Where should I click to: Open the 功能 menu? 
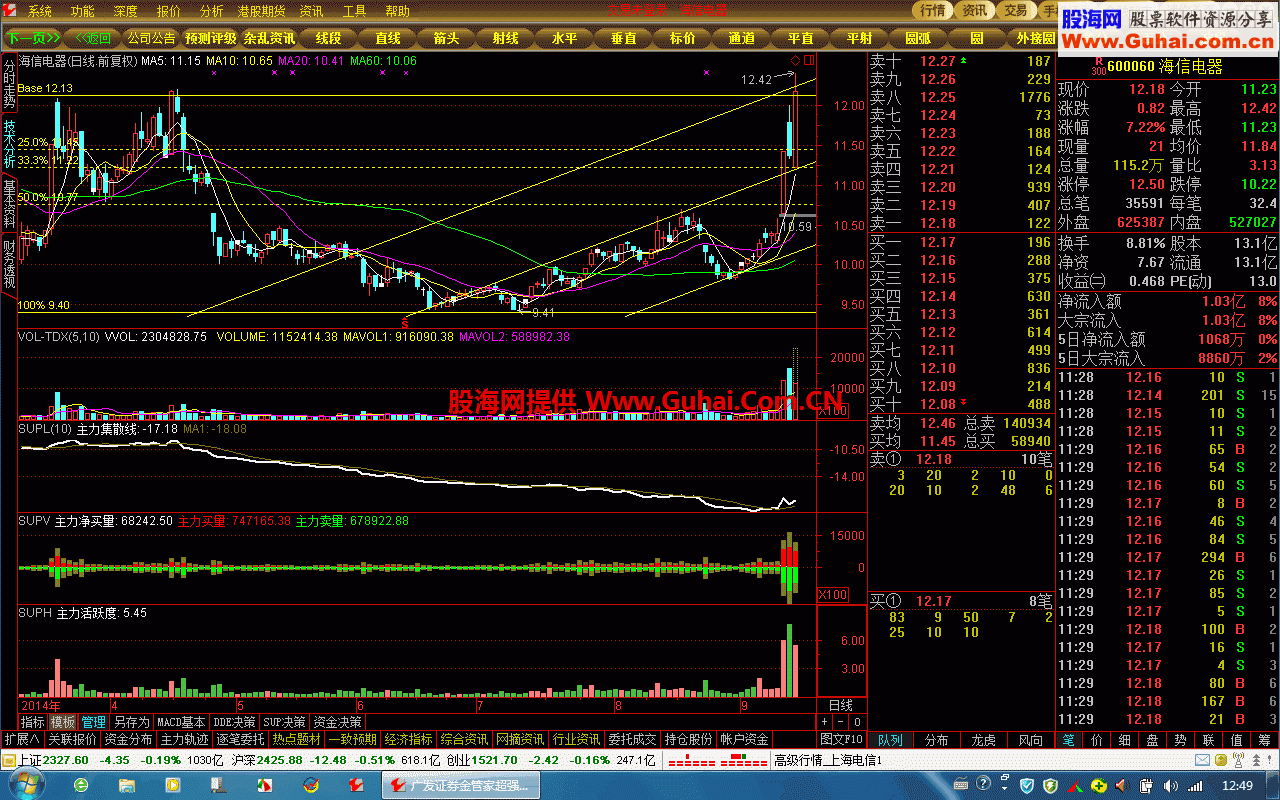click(82, 12)
